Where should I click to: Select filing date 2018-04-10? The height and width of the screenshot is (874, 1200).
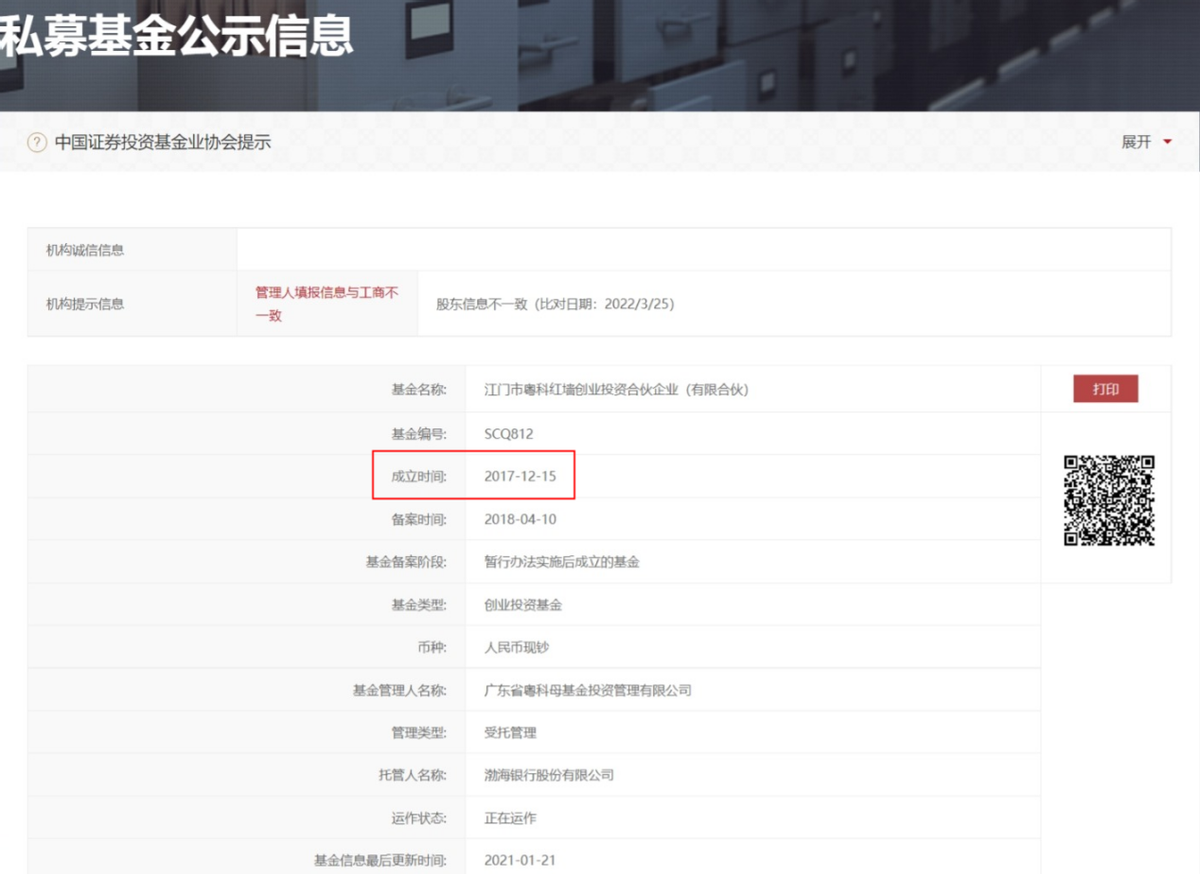click(x=520, y=519)
